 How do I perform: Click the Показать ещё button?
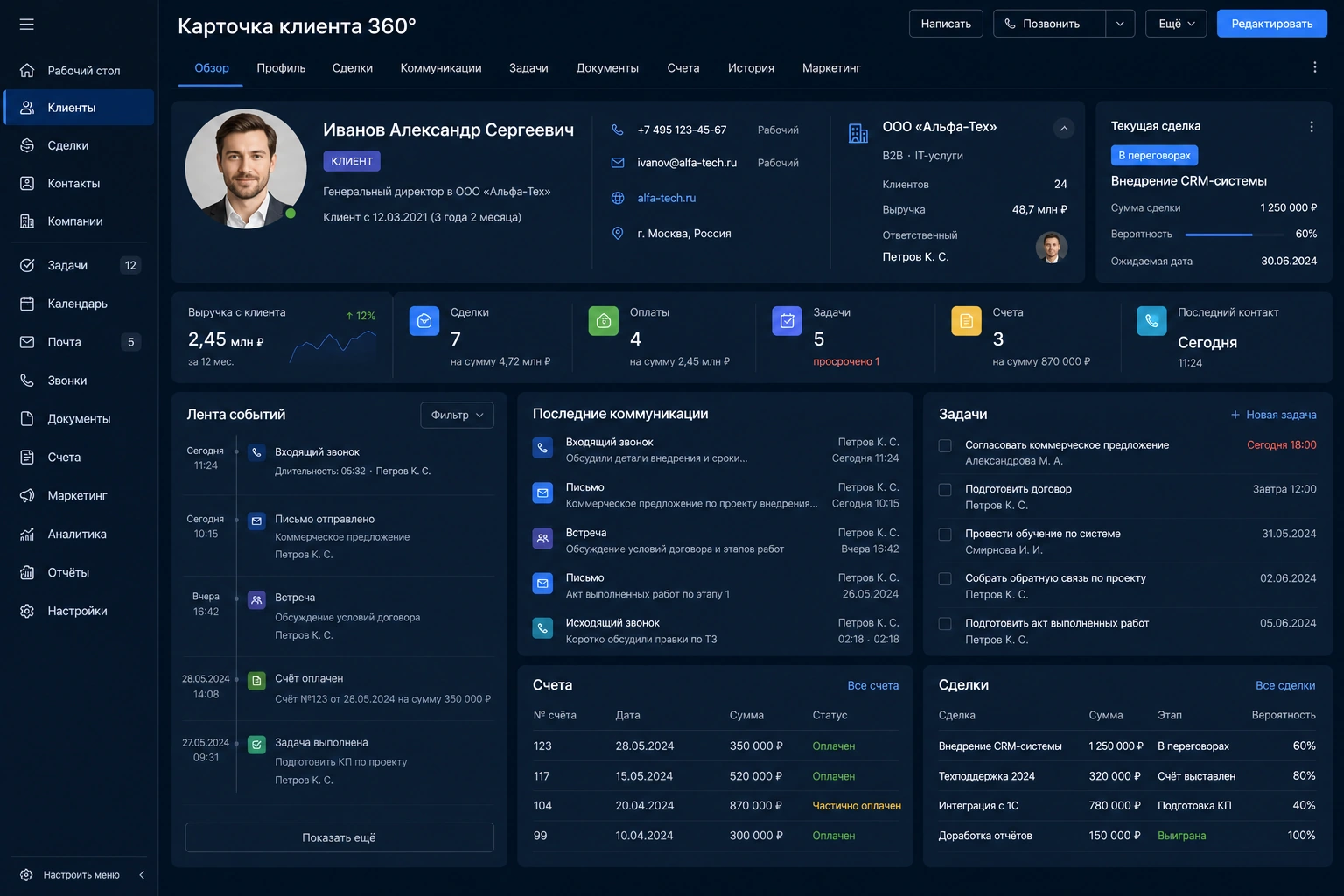coord(339,837)
